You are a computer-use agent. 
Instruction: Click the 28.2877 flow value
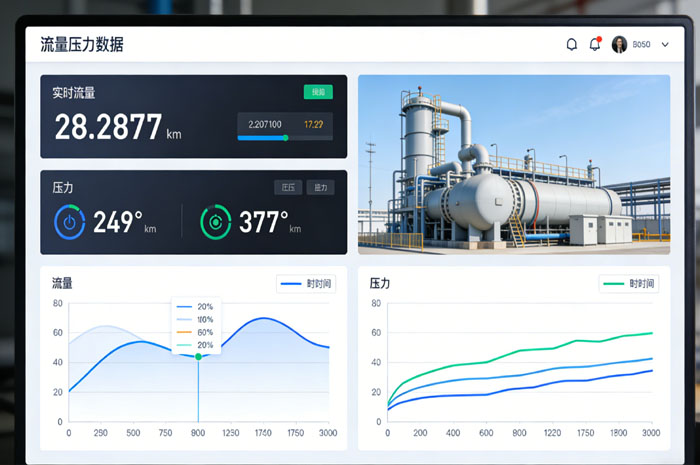(x=108, y=128)
